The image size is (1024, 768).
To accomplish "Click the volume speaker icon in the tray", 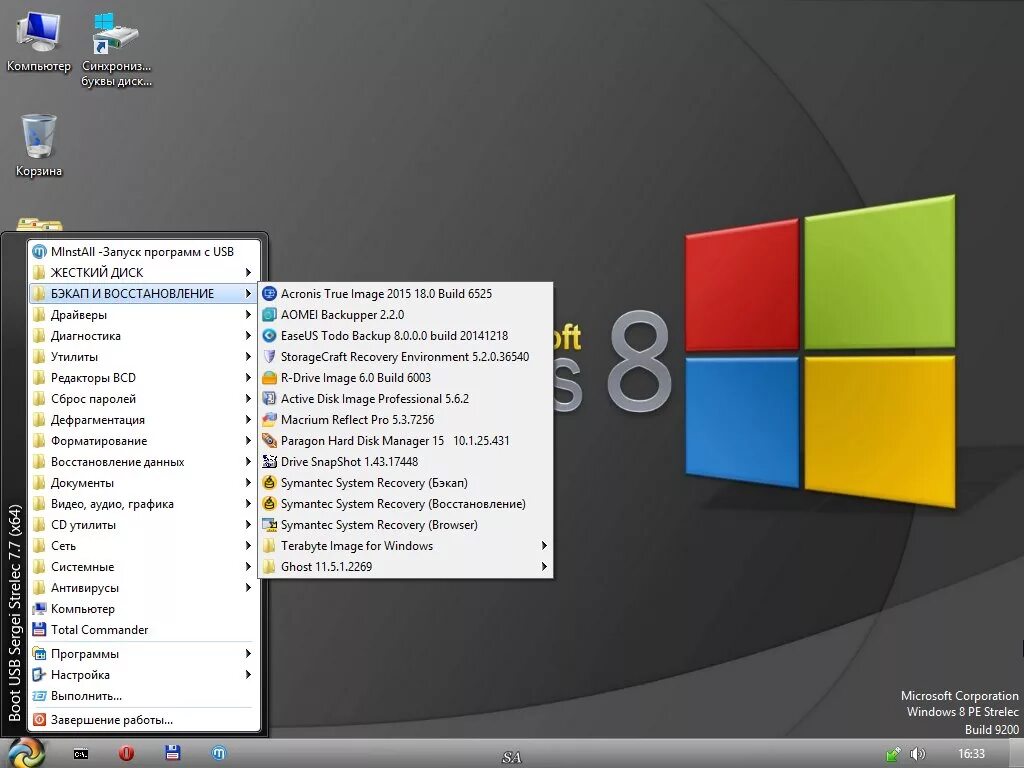I will pyautogui.click(x=918, y=754).
